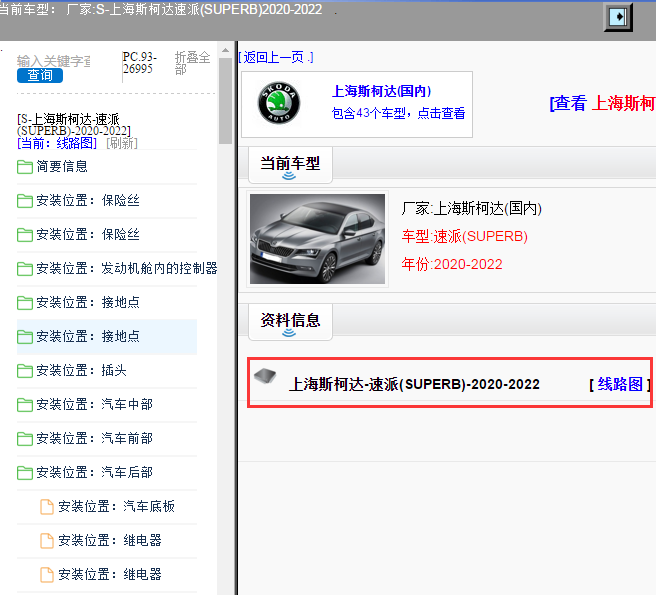This screenshot has width=656, height=595.
Task: Click the folder icon beside 安装位置:汽车前部
Action: [x=25, y=439]
